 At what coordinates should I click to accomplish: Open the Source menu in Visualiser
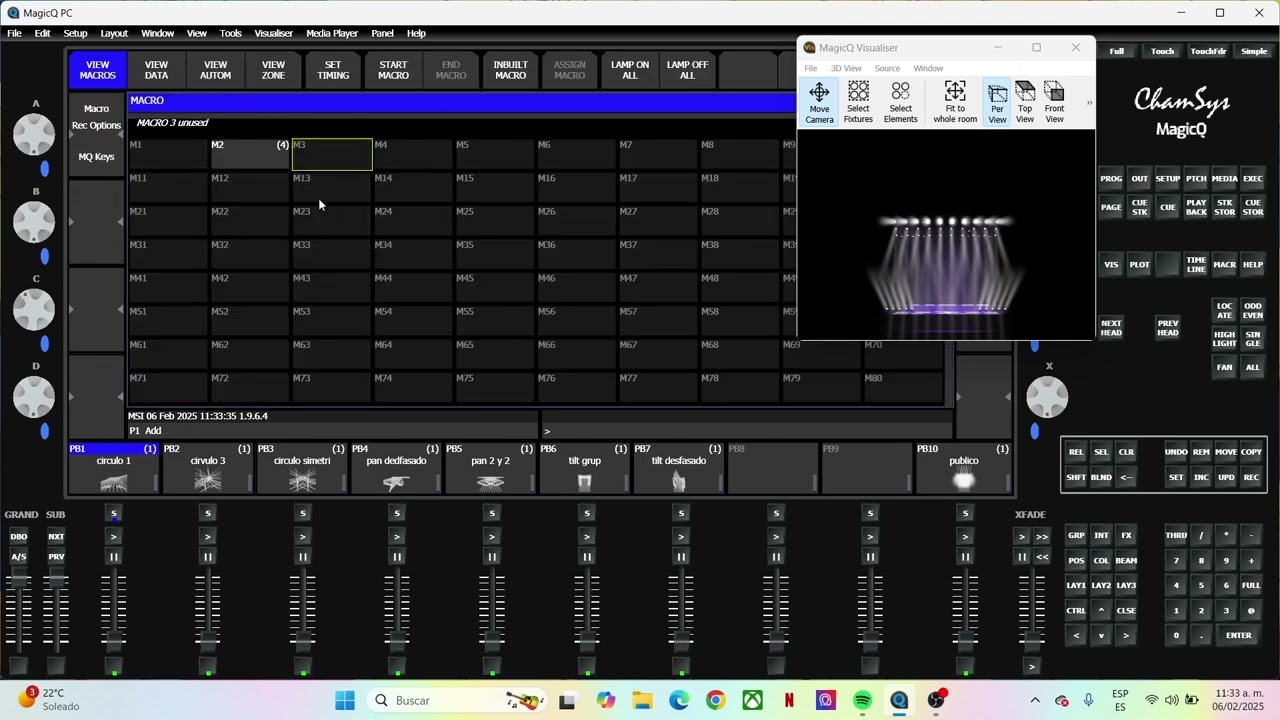click(x=887, y=68)
